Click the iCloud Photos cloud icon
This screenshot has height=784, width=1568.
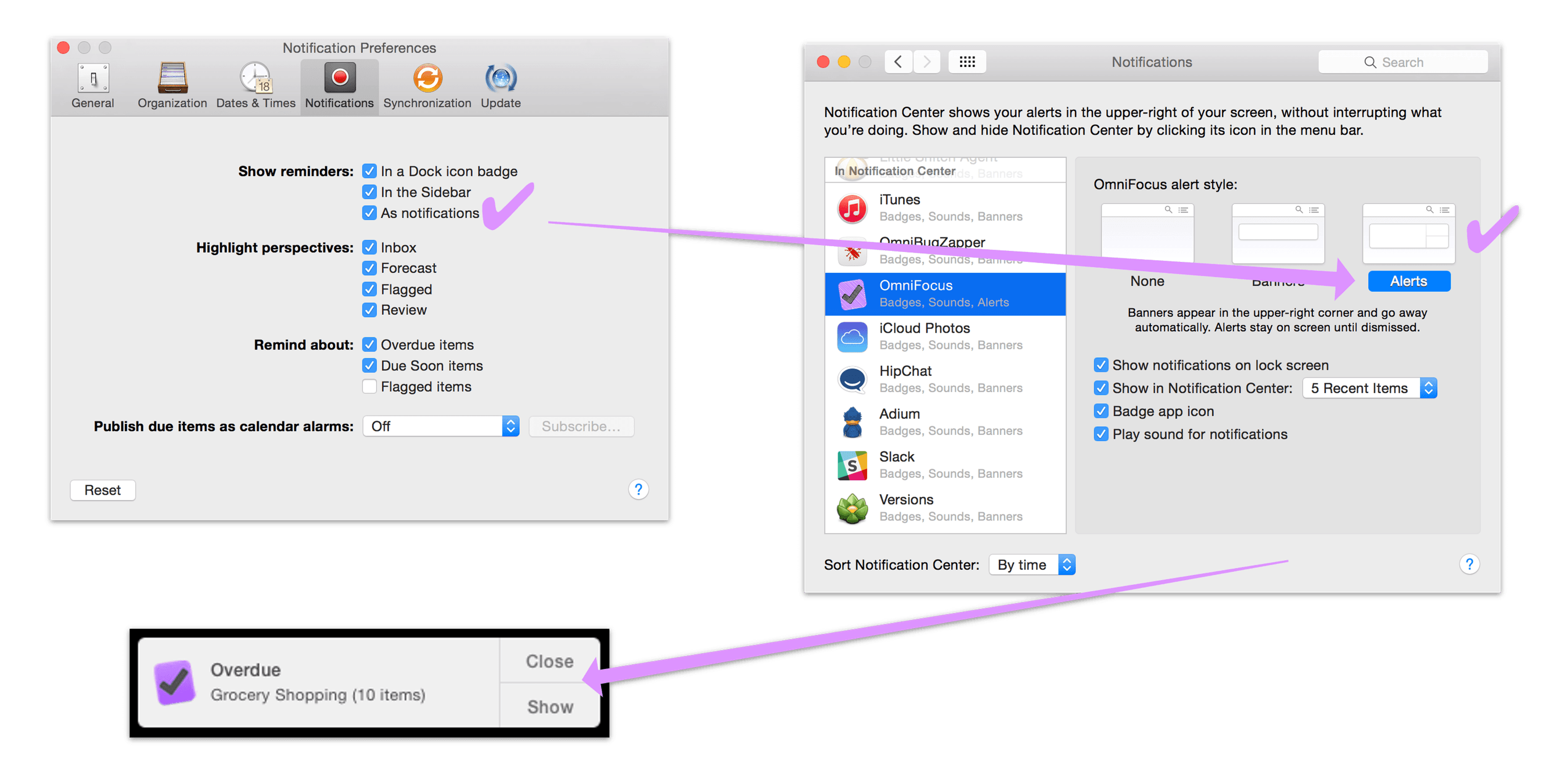coord(852,337)
